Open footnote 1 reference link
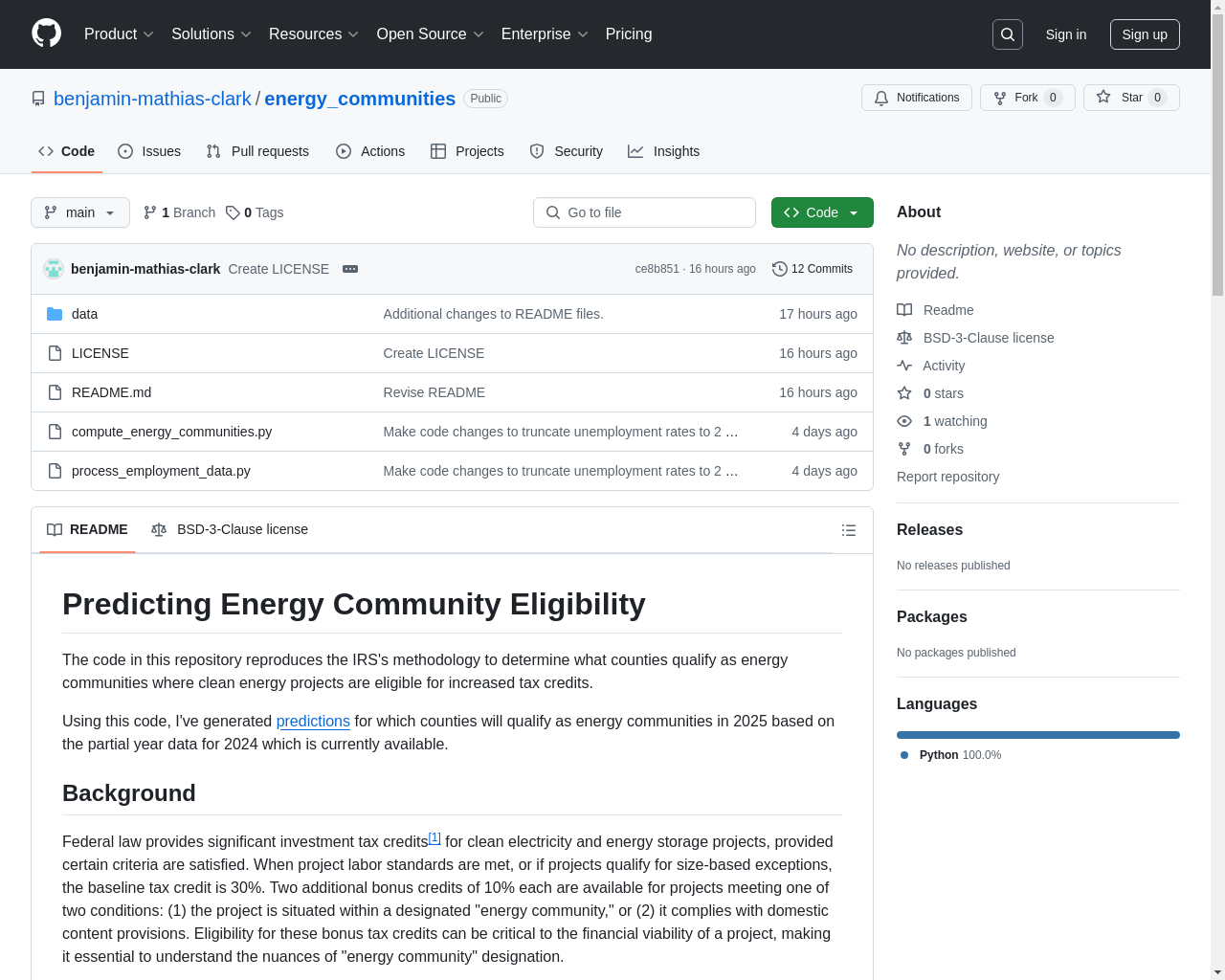 point(434,838)
